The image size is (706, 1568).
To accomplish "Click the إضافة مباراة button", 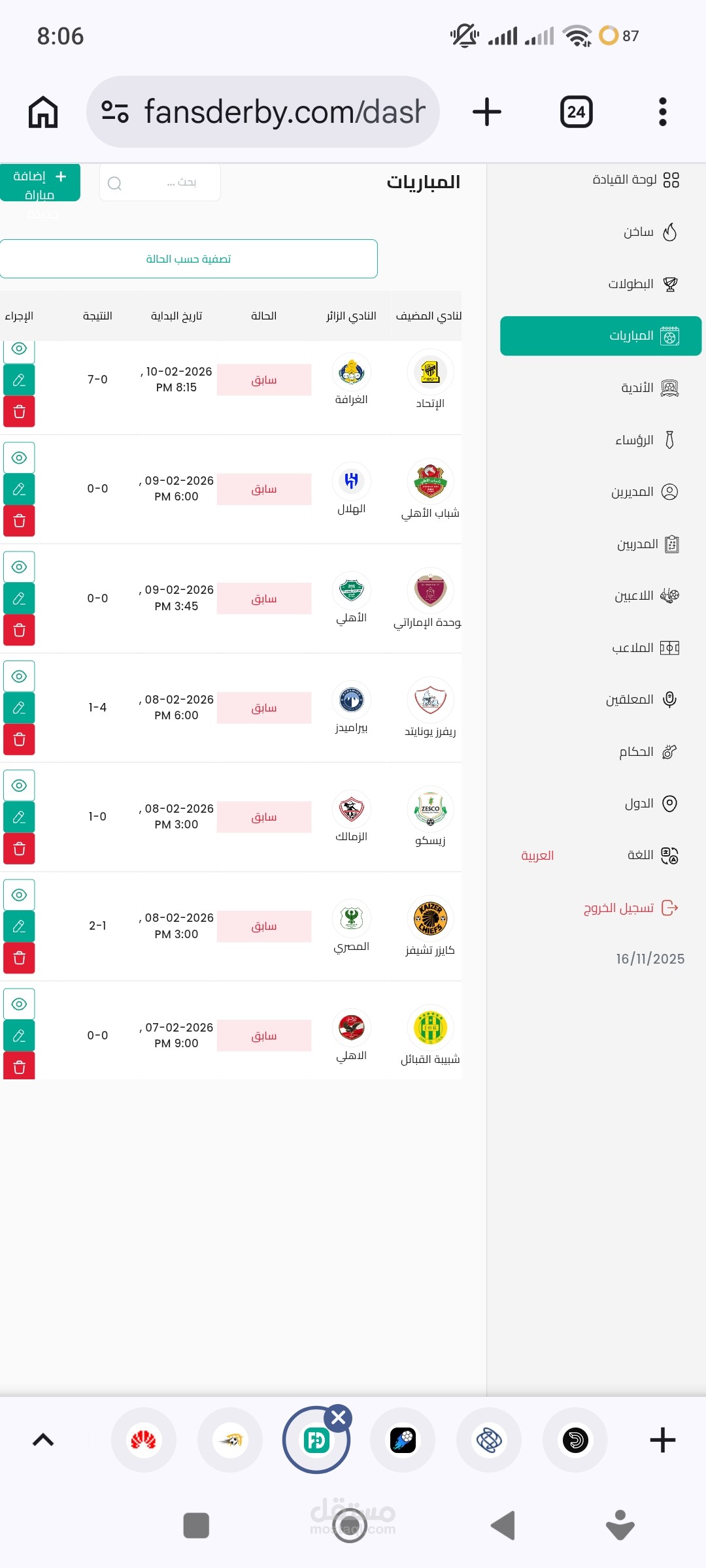I will [40, 183].
